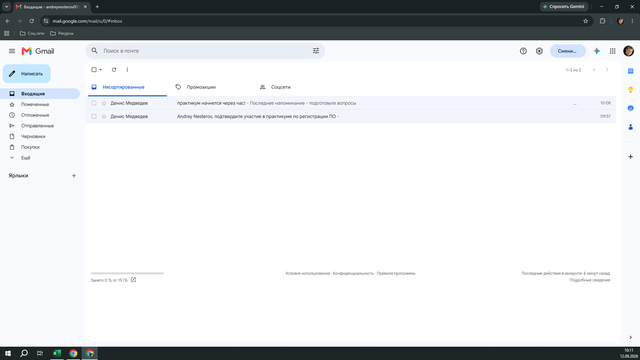Open browser extensions puzzle icon

[x=602, y=21]
